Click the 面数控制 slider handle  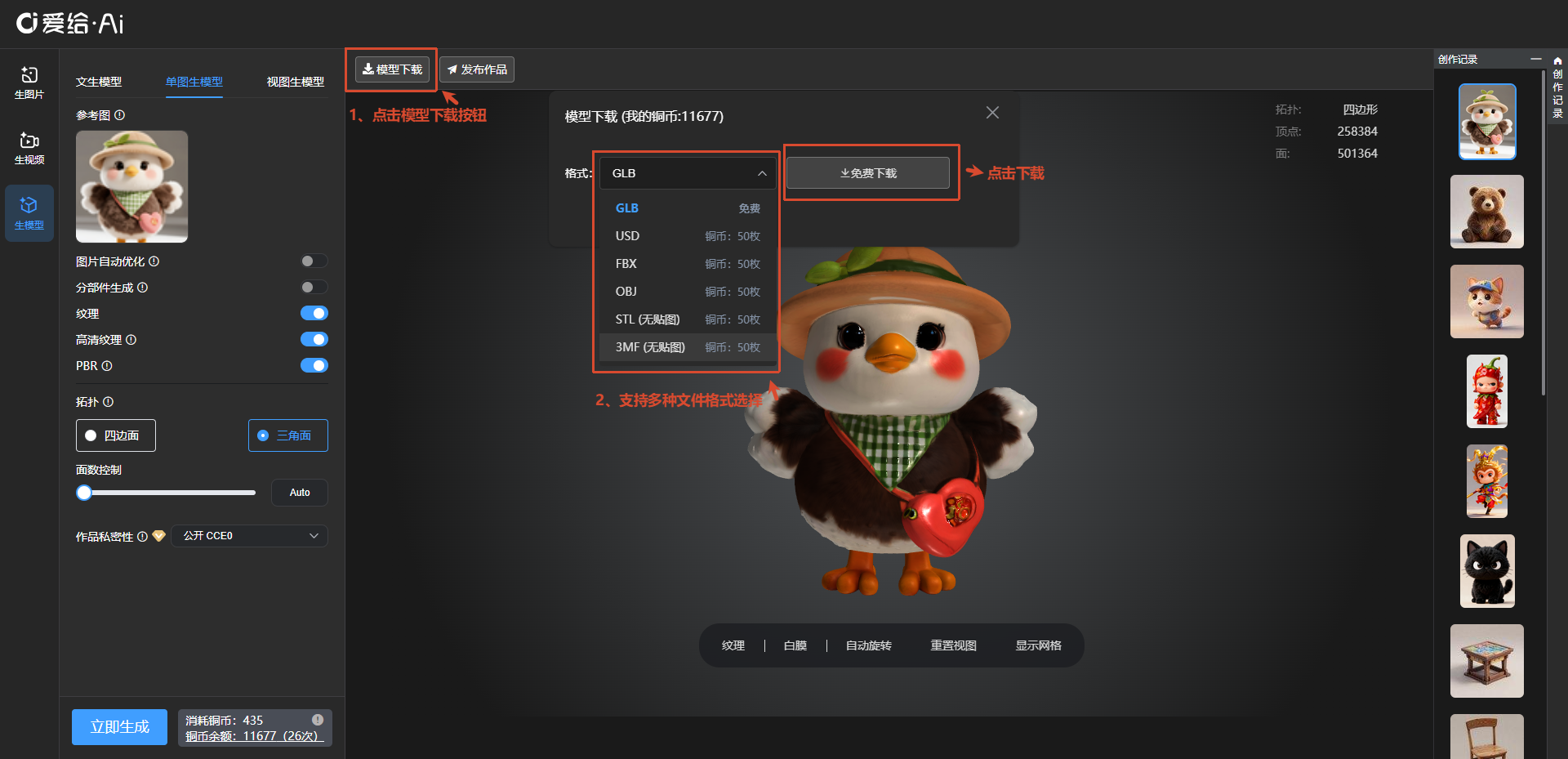coord(84,493)
